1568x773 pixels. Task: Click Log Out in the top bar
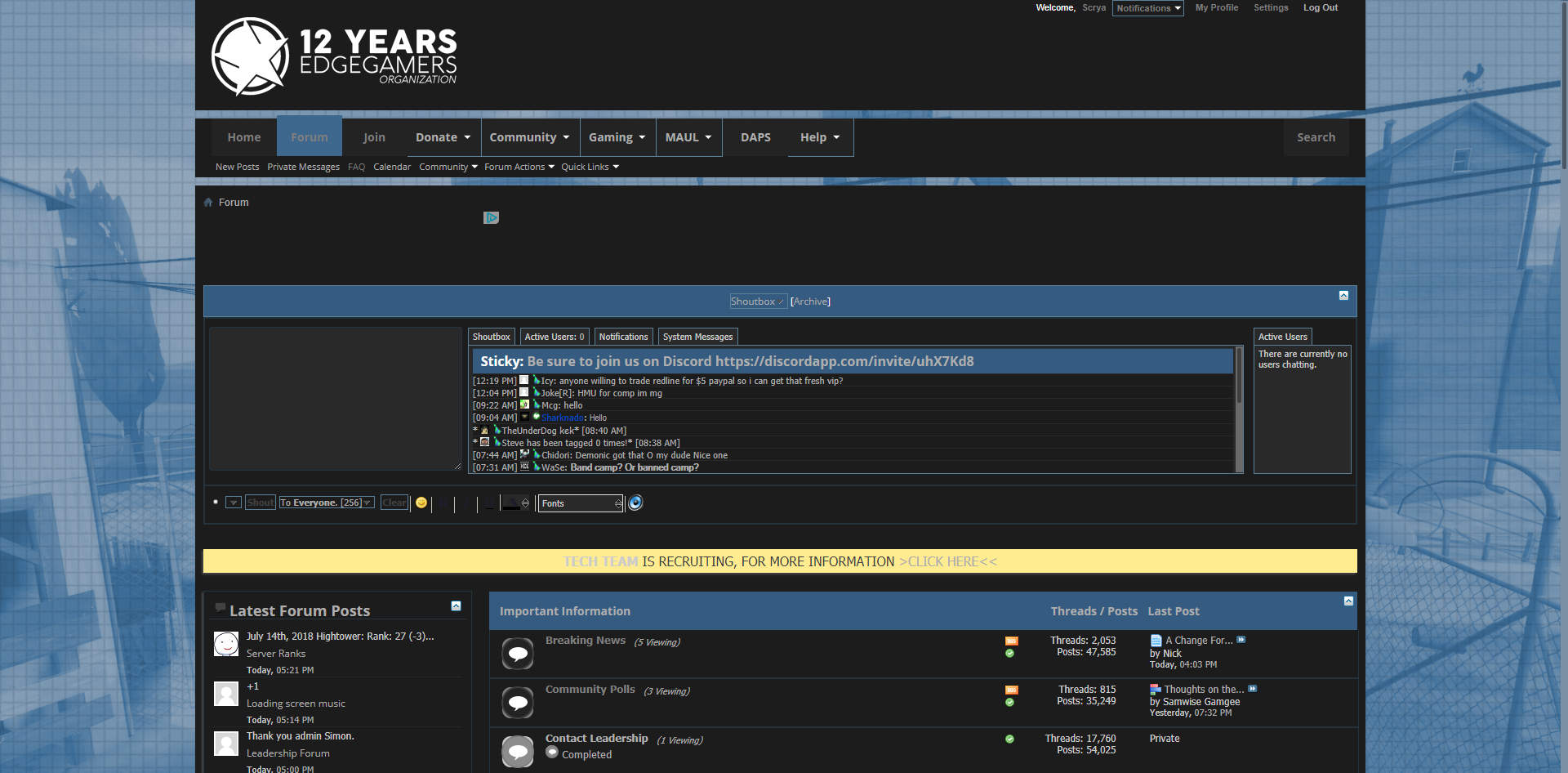(x=1320, y=7)
